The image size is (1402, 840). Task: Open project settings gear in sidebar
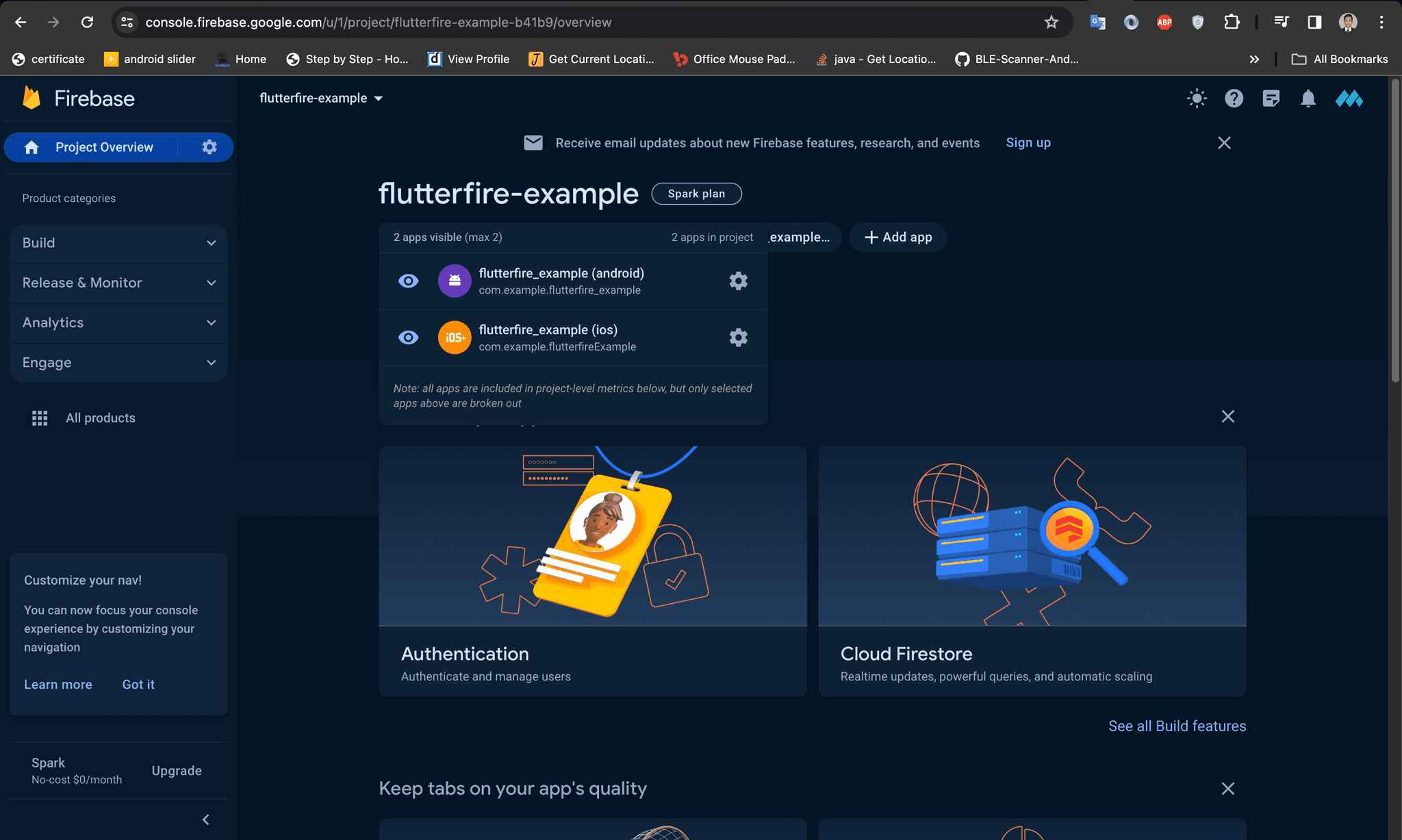pyautogui.click(x=209, y=147)
